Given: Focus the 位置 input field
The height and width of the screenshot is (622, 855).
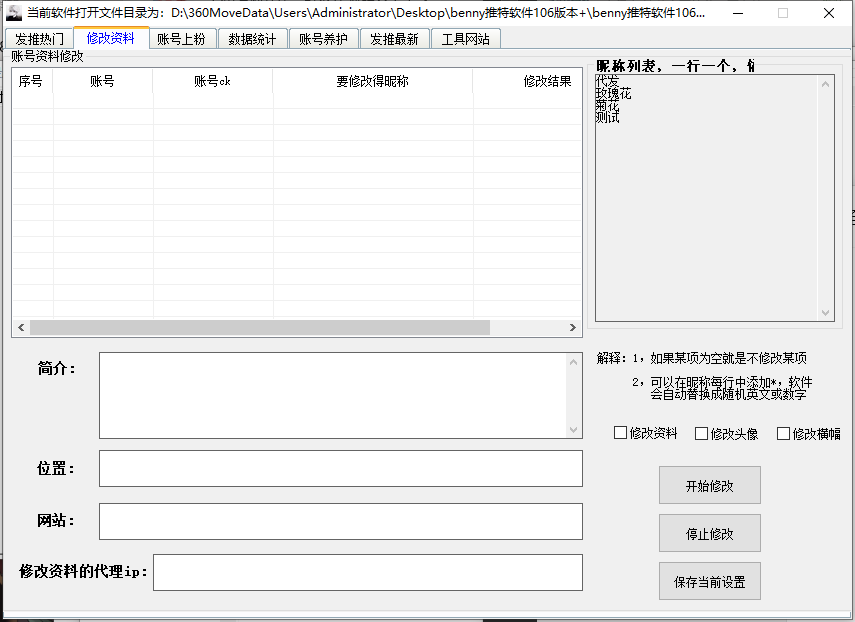Looking at the screenshot, I should (340, 468).
